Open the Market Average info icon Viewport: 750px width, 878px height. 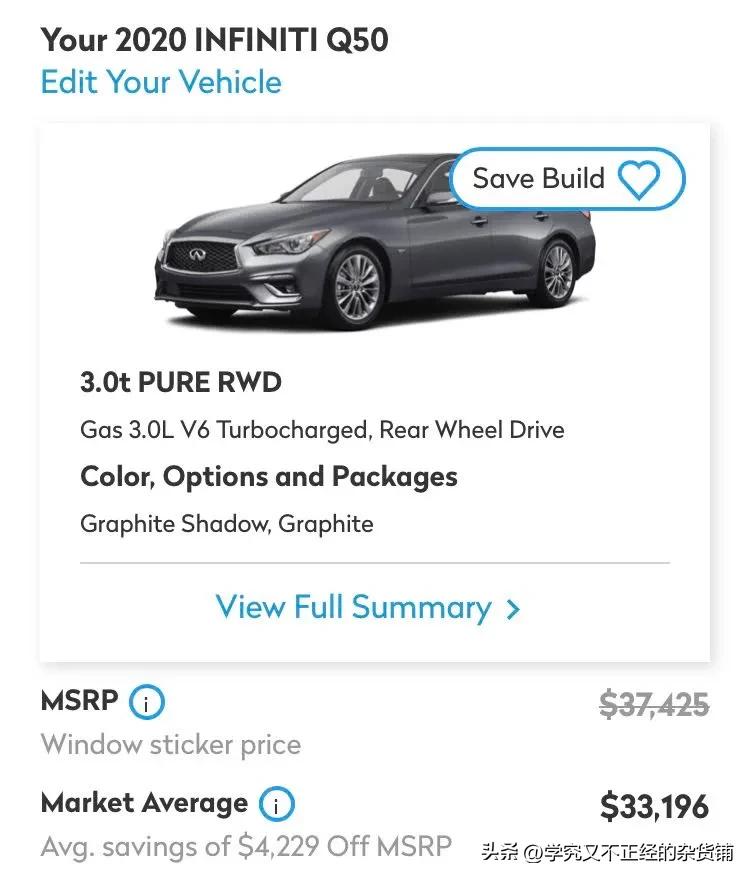276,804
